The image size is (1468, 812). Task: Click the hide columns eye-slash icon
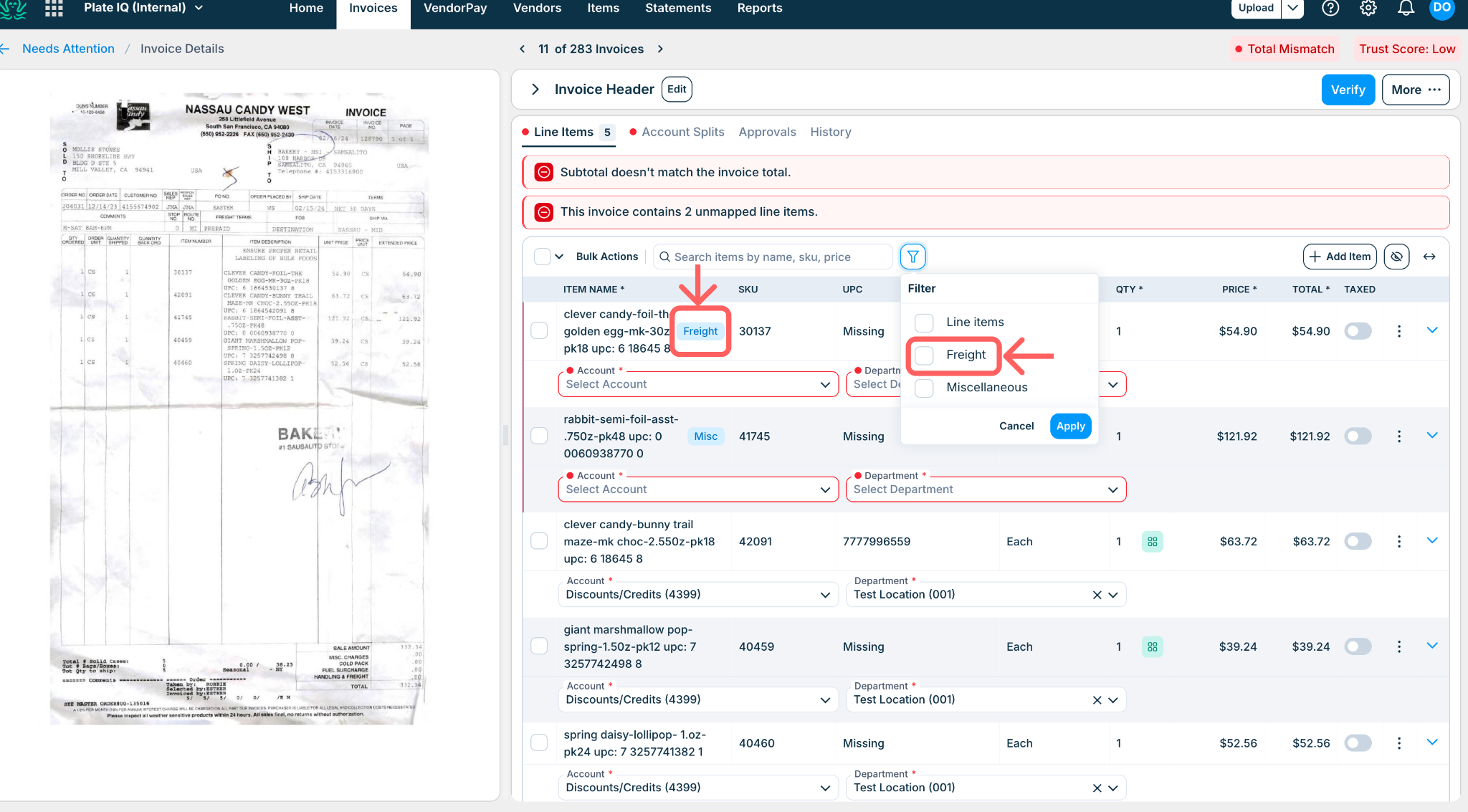click(x=1396, y=257)
